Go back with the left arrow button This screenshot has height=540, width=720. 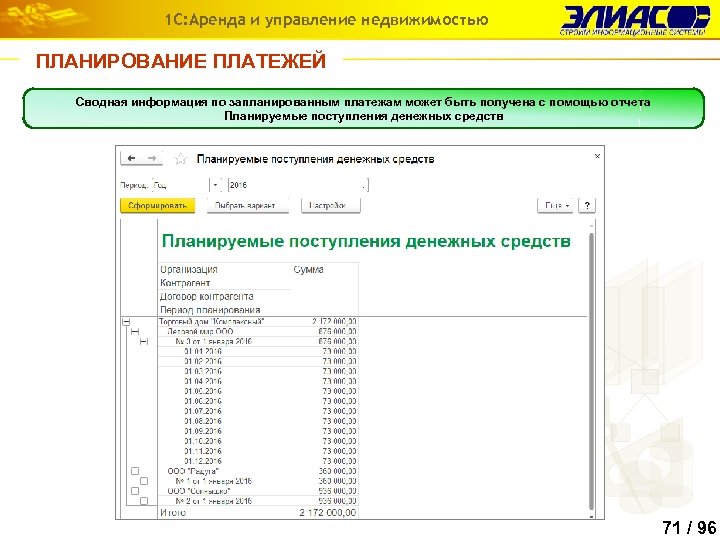131,158
